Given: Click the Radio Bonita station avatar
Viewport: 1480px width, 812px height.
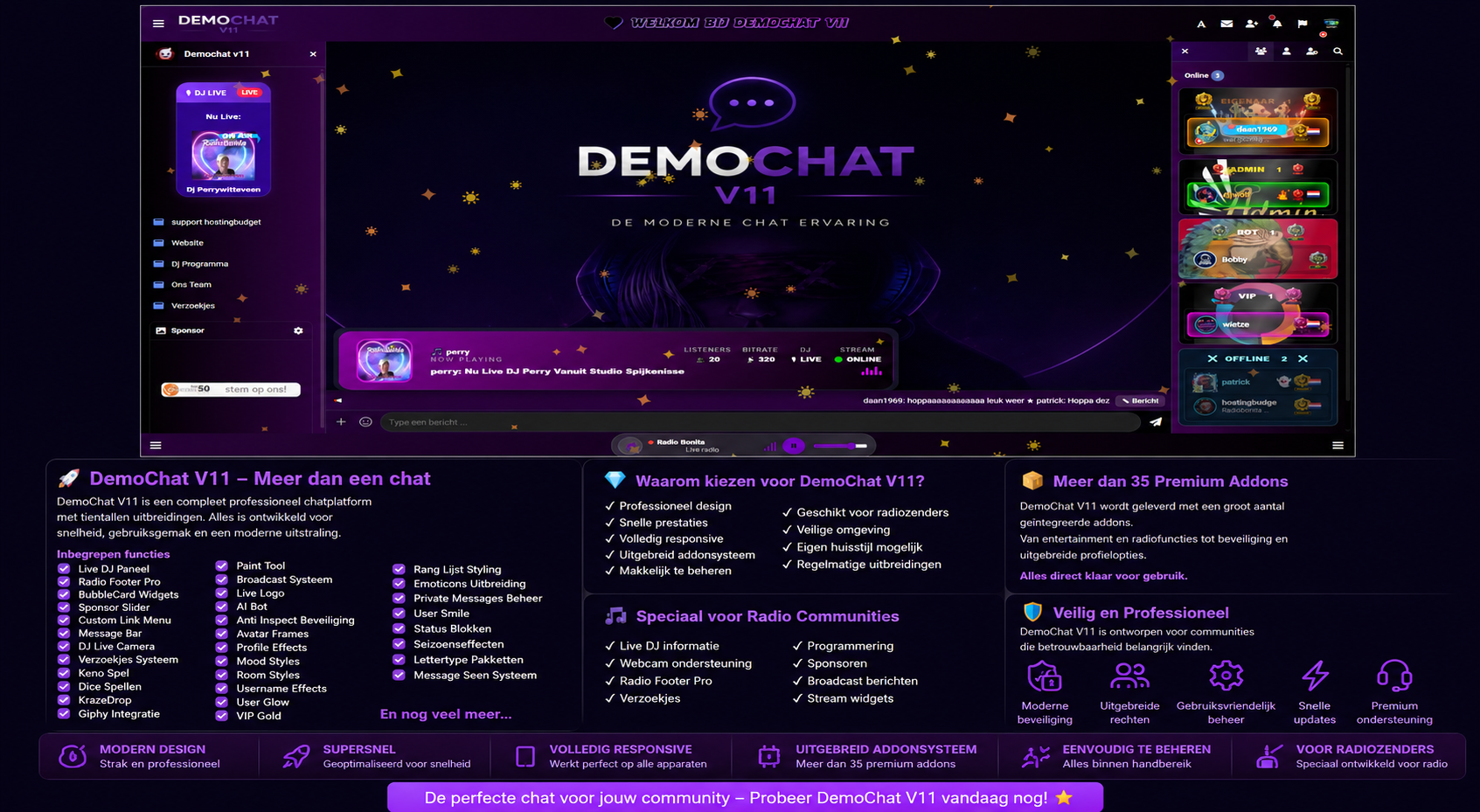Looking at the screenshot, I should [629, 446].
